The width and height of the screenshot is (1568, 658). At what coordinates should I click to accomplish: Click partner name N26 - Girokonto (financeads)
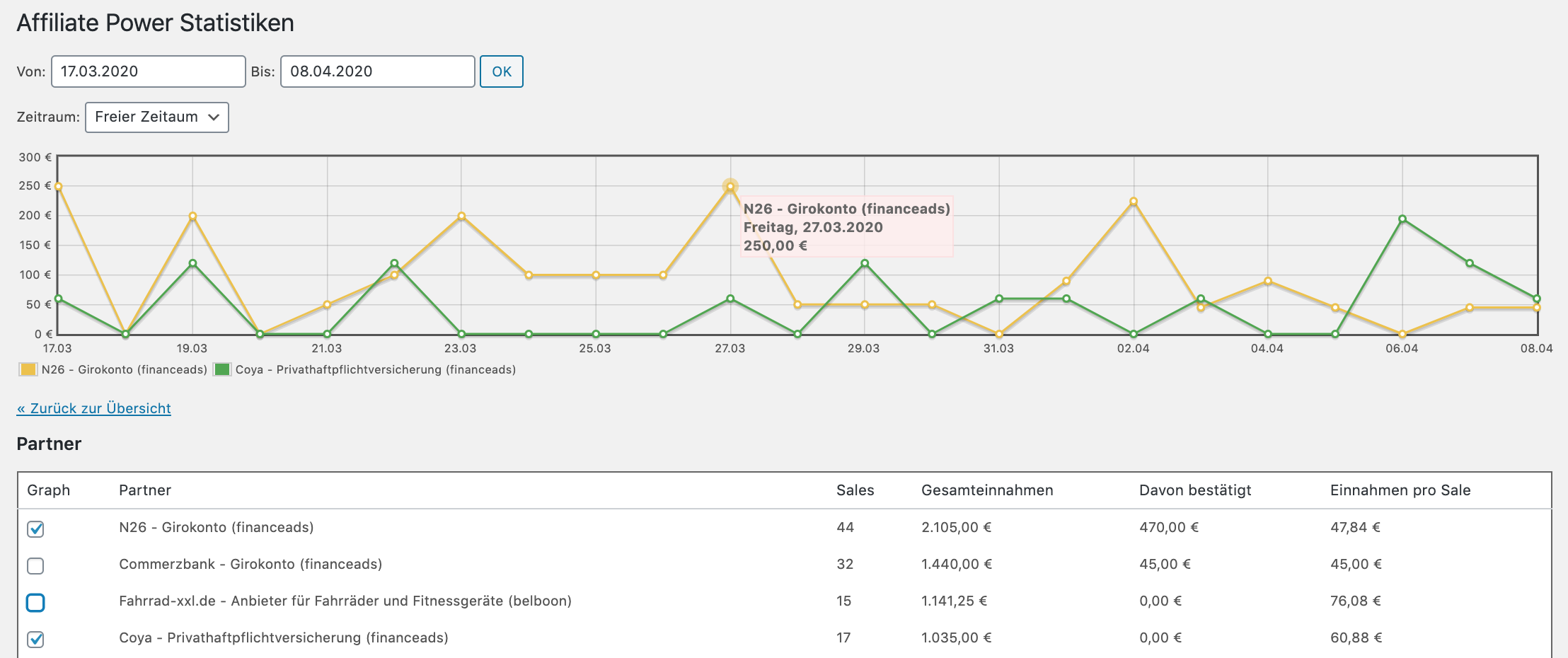(217, 527)
